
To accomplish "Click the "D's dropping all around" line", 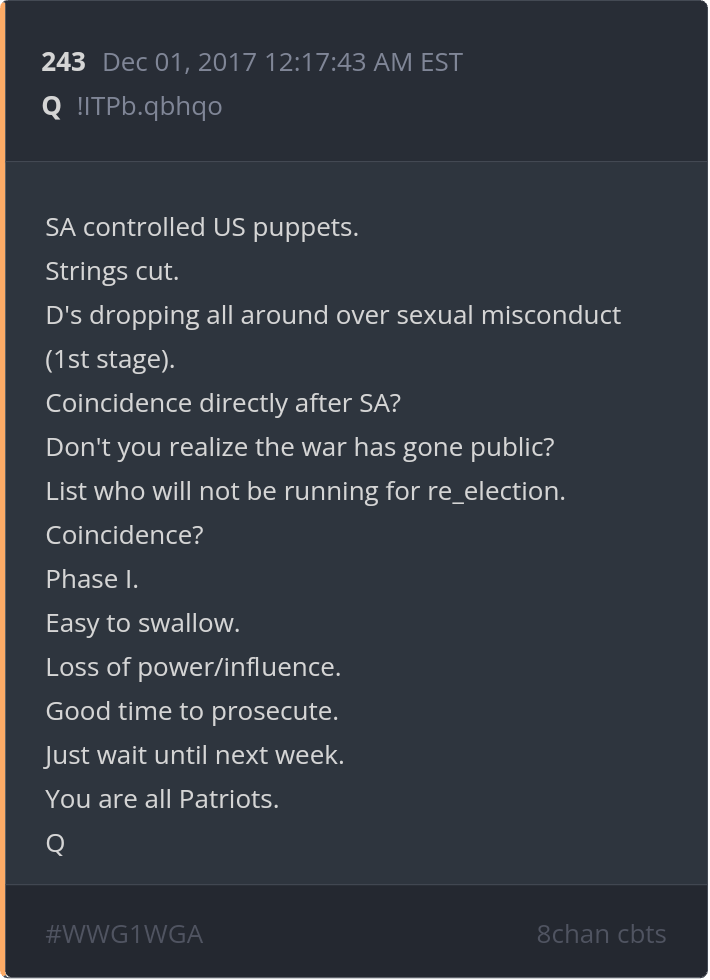I will 333,316.
